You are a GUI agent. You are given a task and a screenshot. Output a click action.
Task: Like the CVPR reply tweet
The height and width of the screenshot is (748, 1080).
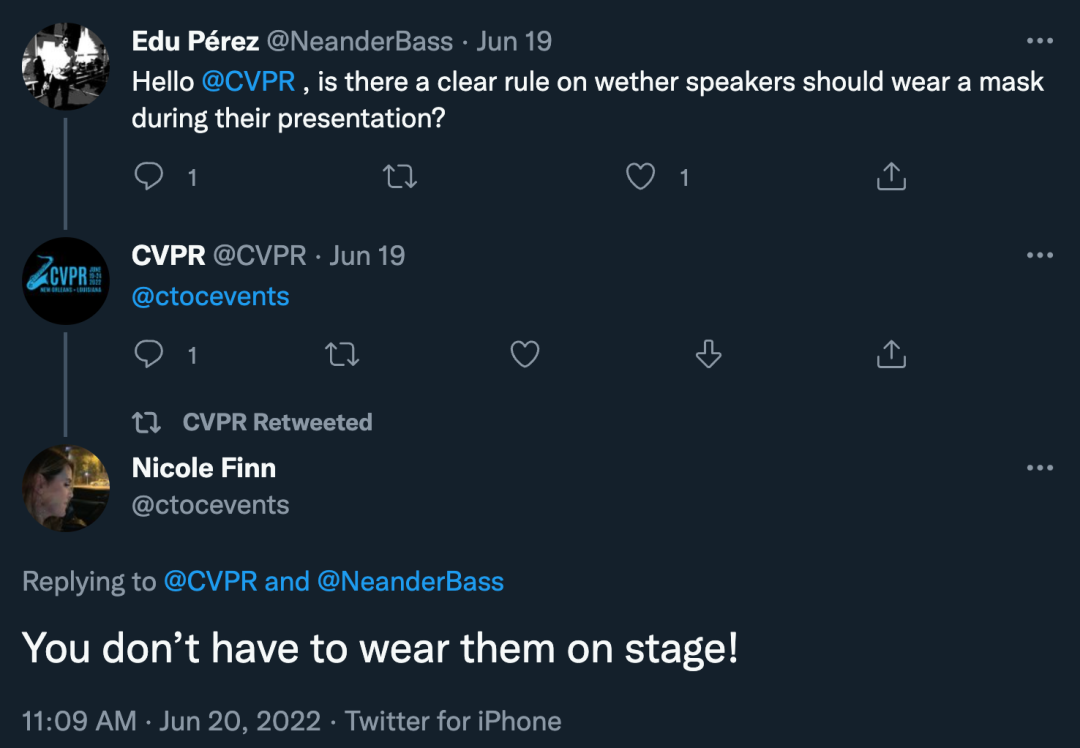[x=525, y=354]
